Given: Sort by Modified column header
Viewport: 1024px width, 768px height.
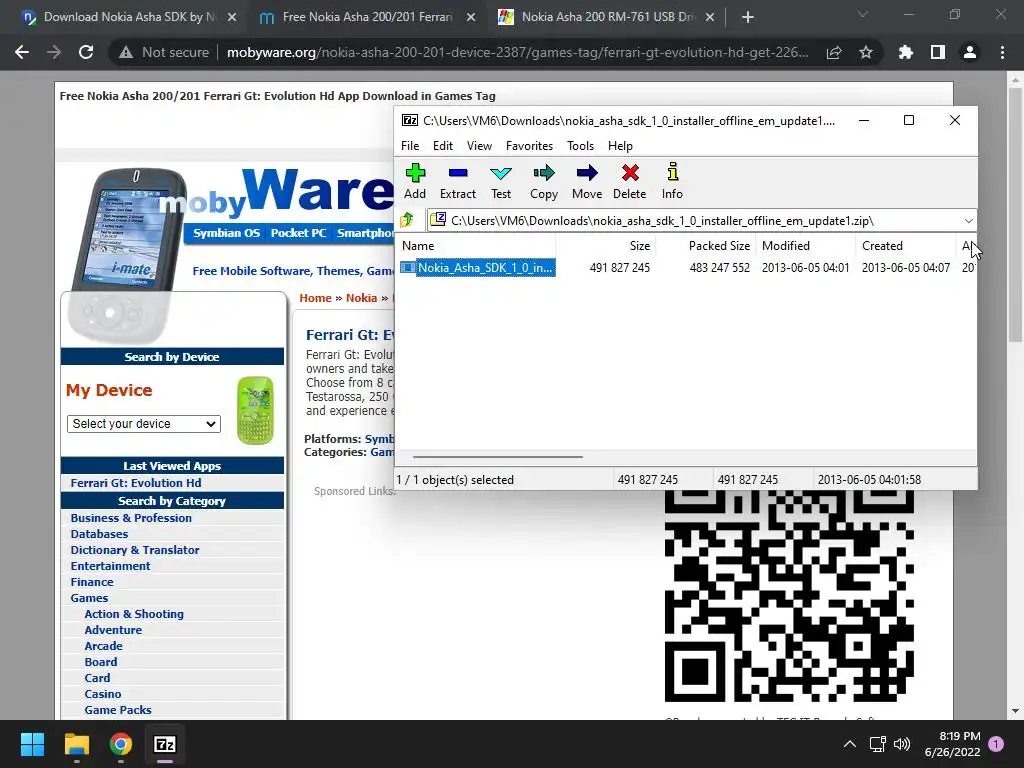Looking at the screenshot, I should [x=805, y=246].
